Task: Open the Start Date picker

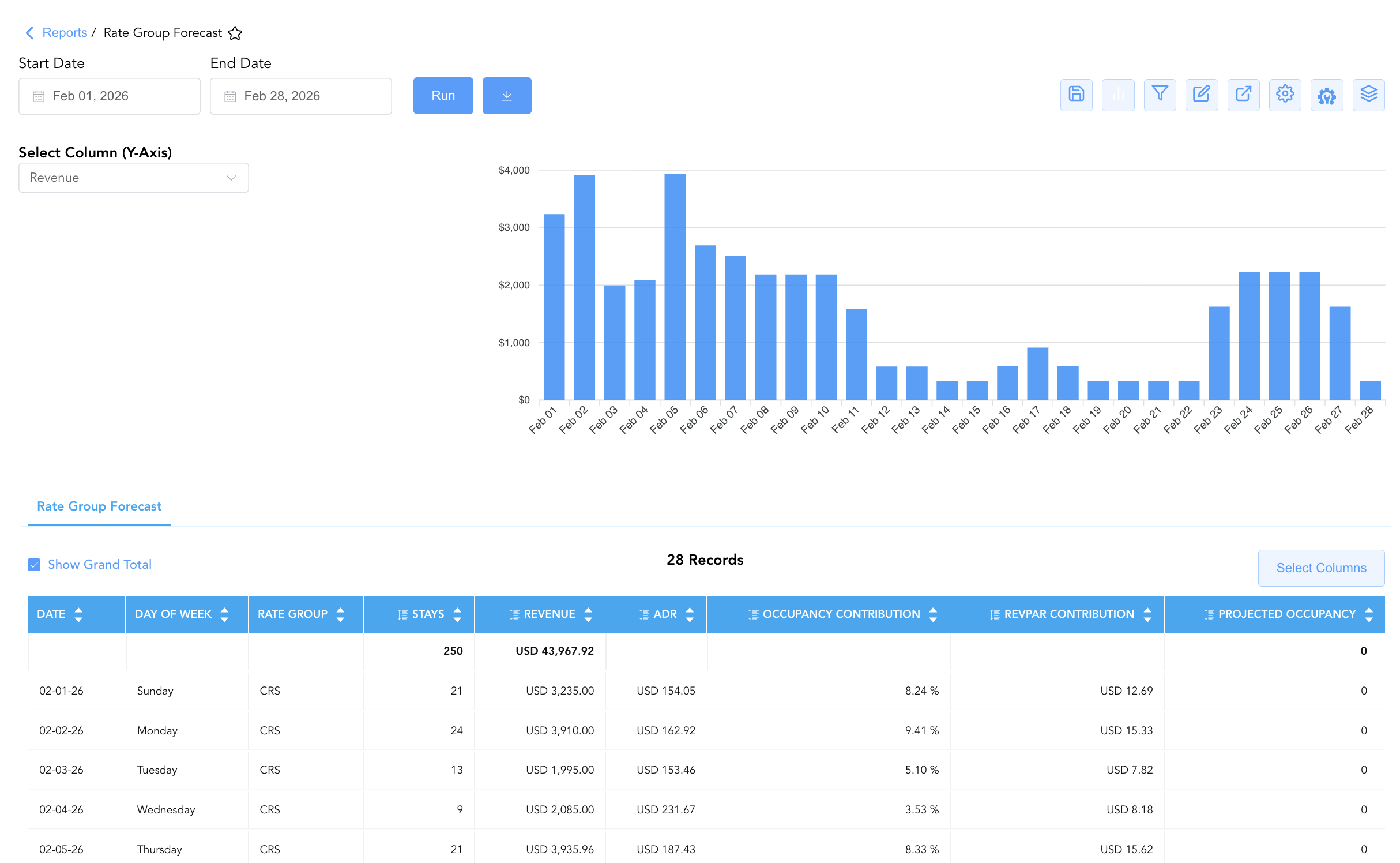Action: pyautogui.click(x=110, y=96)
